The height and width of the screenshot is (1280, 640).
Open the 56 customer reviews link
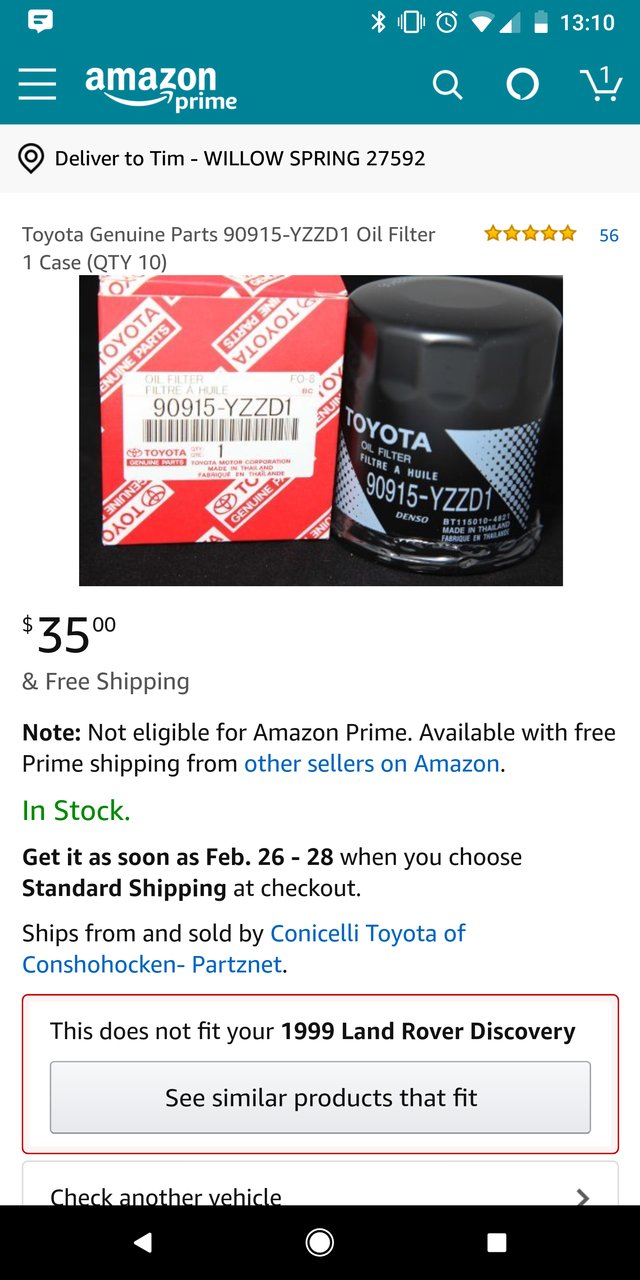[609, 235]
